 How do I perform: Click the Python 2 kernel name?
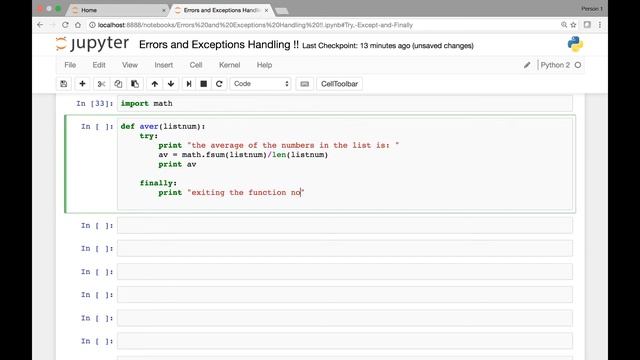pos(555,65)
